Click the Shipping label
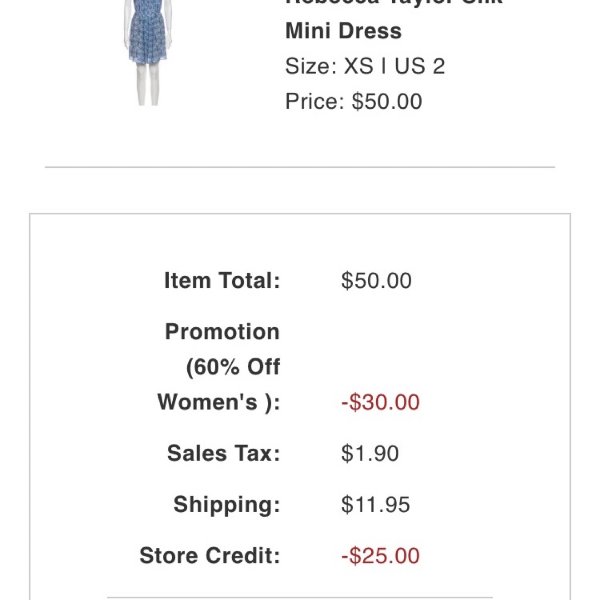Image resolution: width=600 pixels, height=600 pixels. [x=227, y=504]
